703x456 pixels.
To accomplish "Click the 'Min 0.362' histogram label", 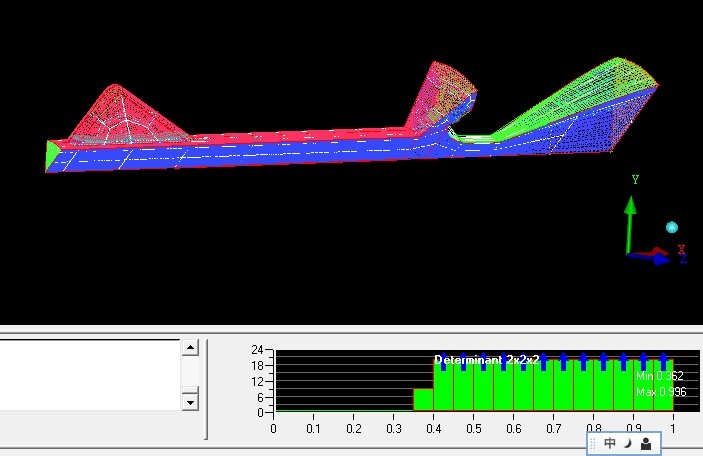I will [x=659, y=376].
